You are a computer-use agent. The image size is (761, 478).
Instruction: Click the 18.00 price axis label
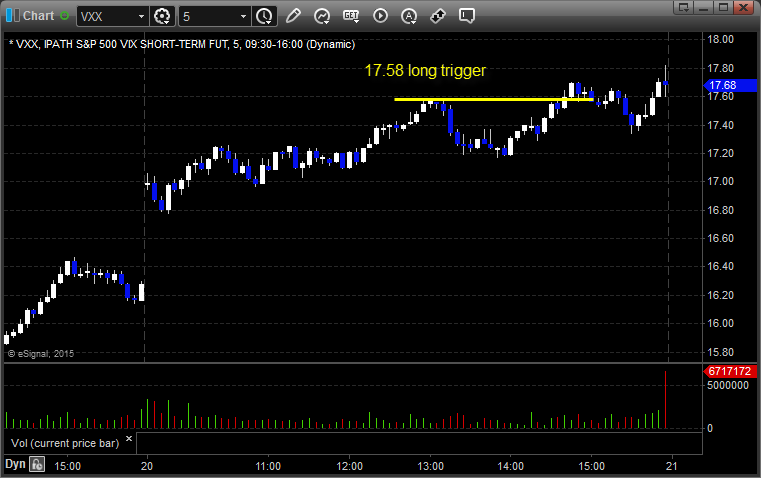coord(721,39)
